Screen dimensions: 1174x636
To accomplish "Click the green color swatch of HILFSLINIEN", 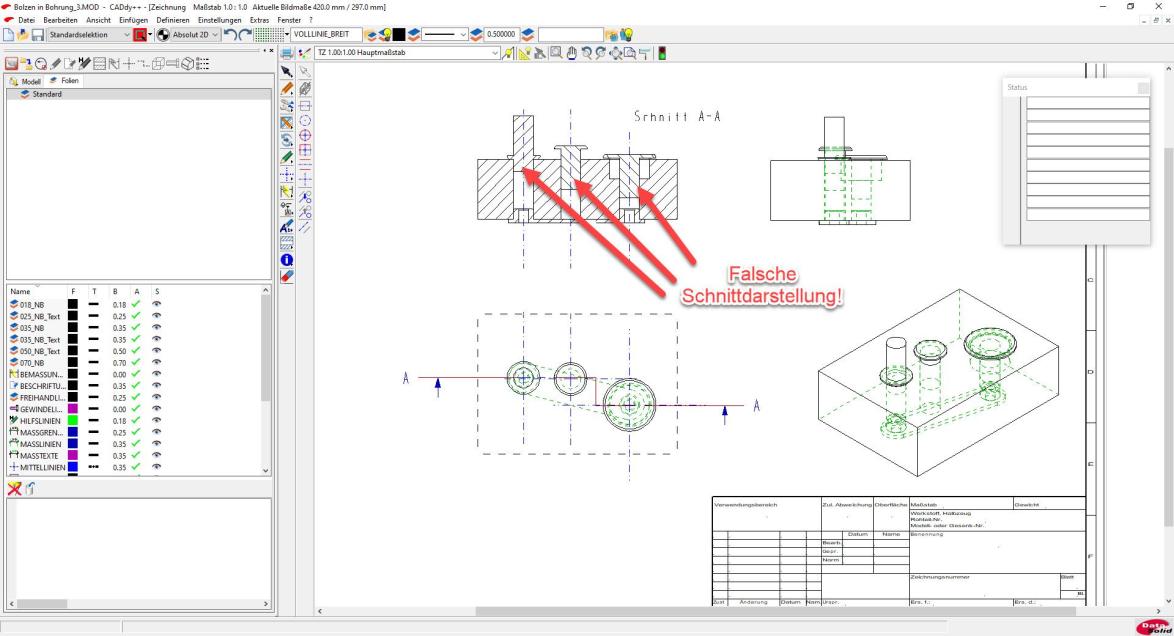I will click(x=73, y=421).
